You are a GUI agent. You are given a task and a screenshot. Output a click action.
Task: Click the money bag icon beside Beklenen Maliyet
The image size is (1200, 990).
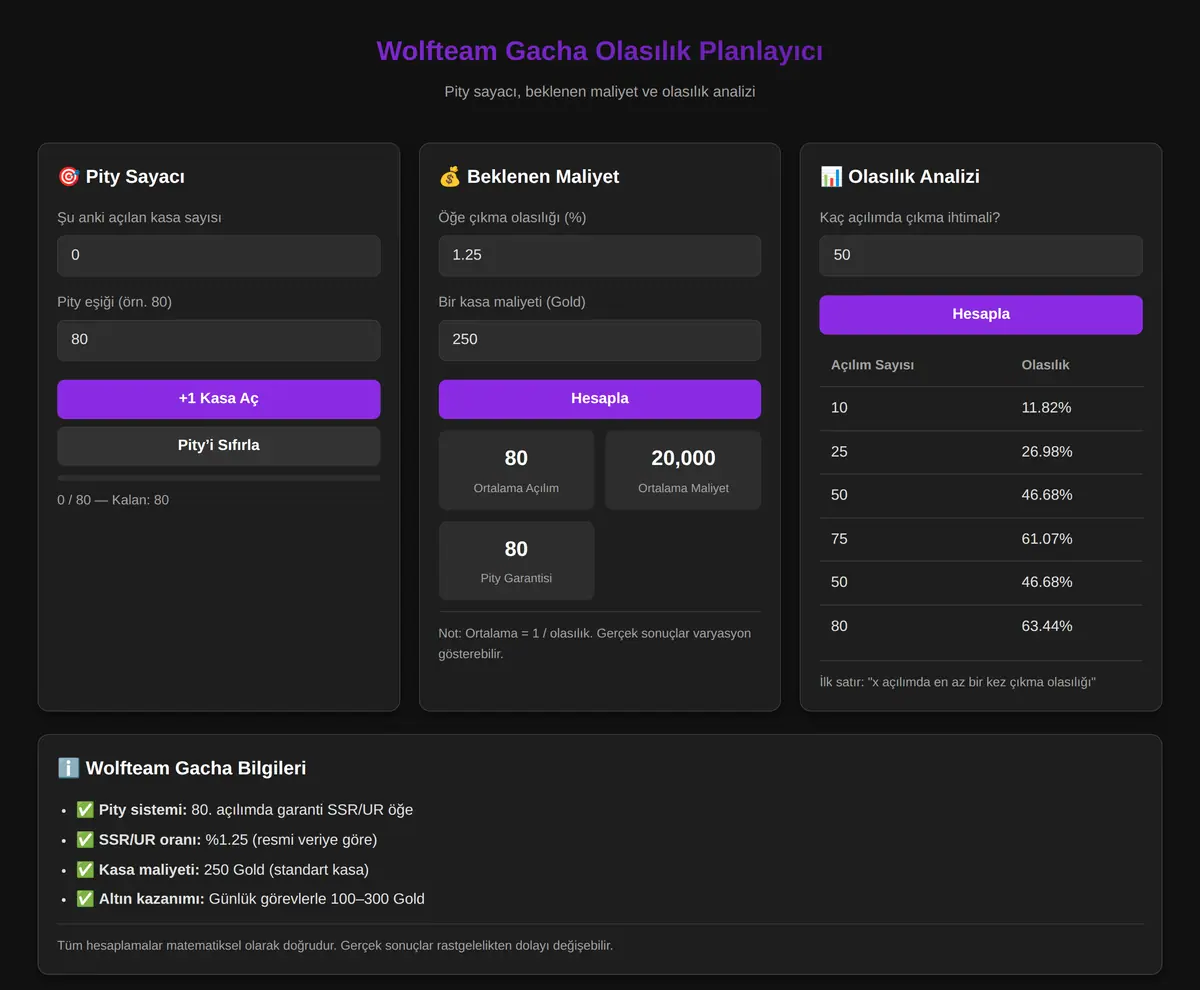(x=449, y=177)
